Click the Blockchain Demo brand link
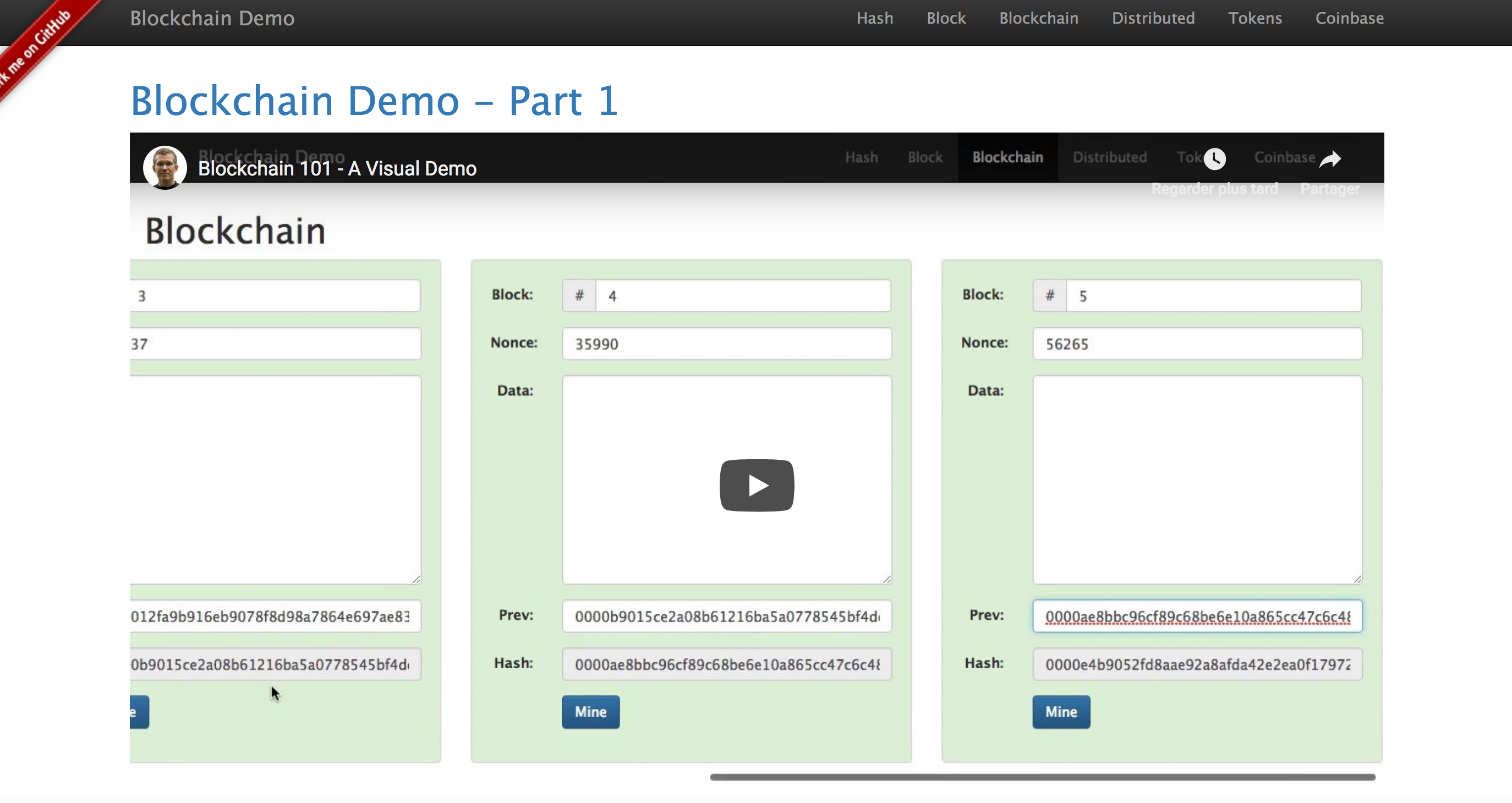Image resolution: width=1512 pixels, height=803 pixels. pos(212,18)
